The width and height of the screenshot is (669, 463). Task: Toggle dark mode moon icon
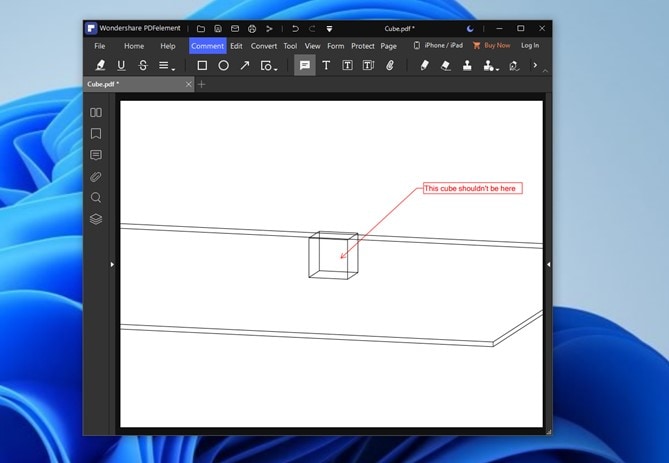coord(470,29)
